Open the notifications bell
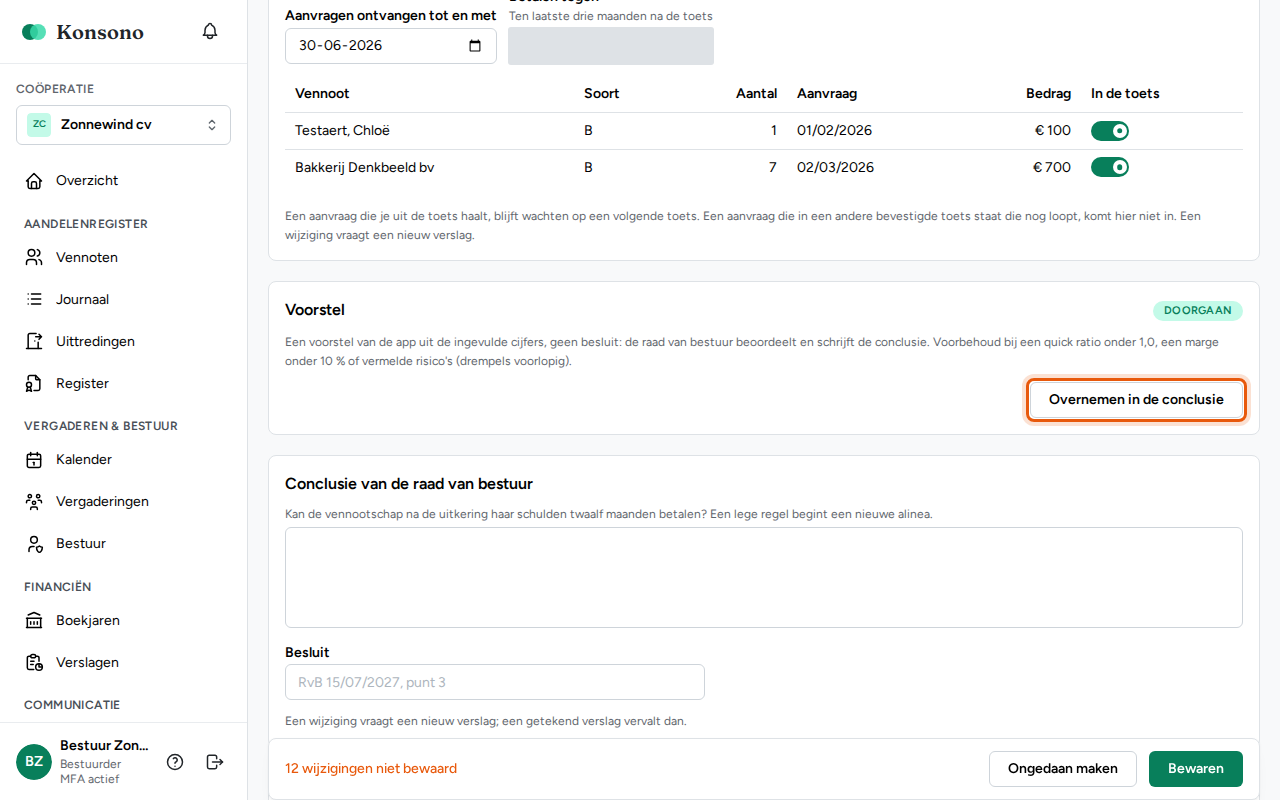Screen dimensions: 1280x800 pos(210,31)
